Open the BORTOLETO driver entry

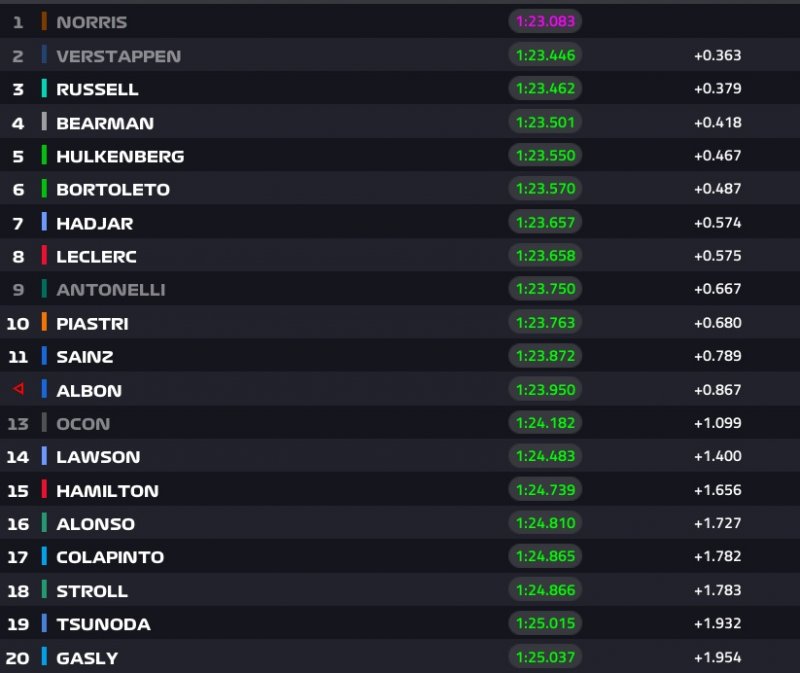click(112, 189)
